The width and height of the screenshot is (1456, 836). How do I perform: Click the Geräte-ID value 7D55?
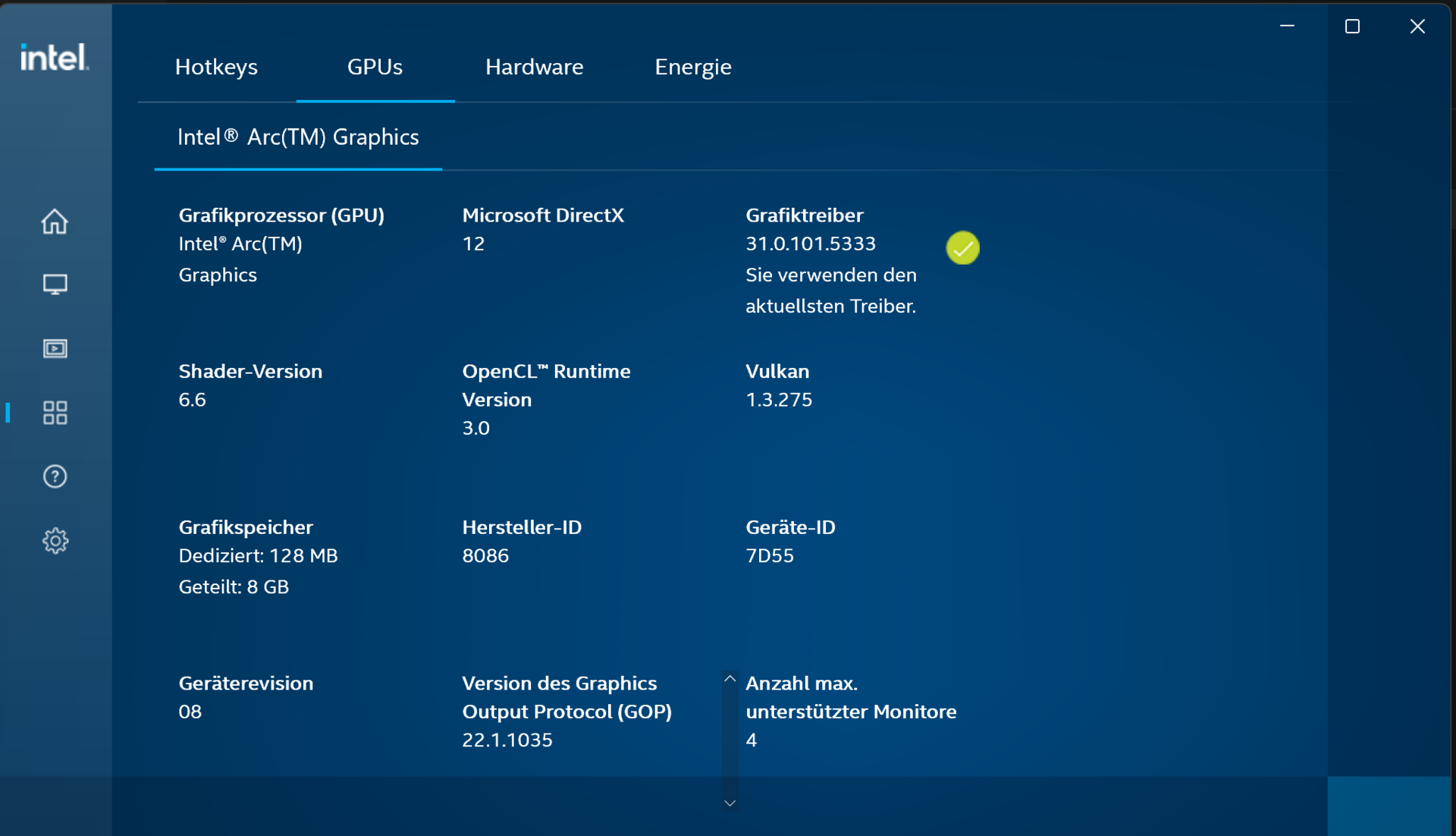[x=769, y=556]
